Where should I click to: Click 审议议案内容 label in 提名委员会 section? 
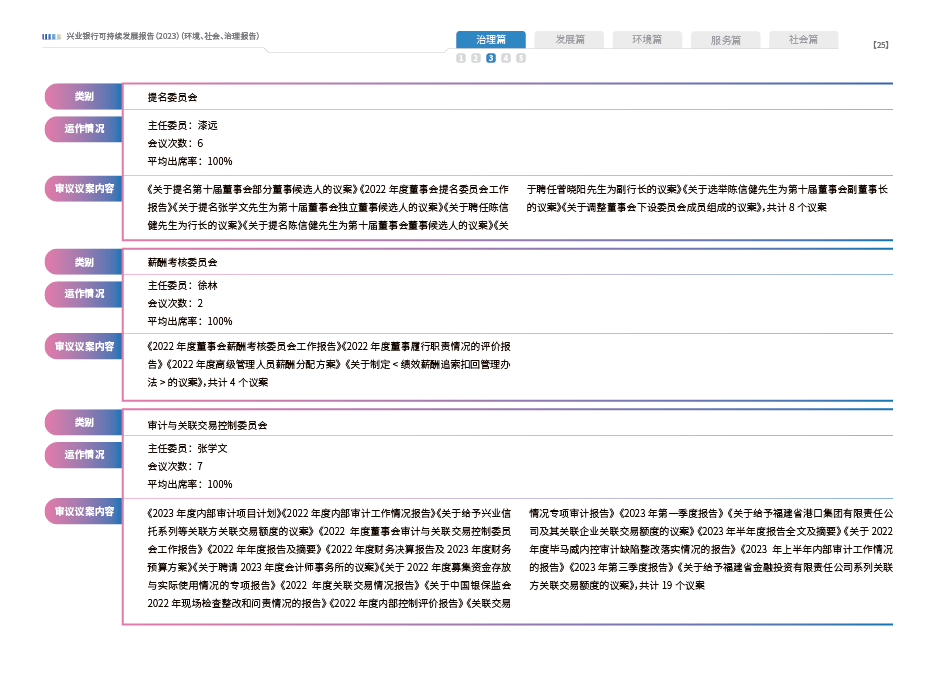point(83,188)
